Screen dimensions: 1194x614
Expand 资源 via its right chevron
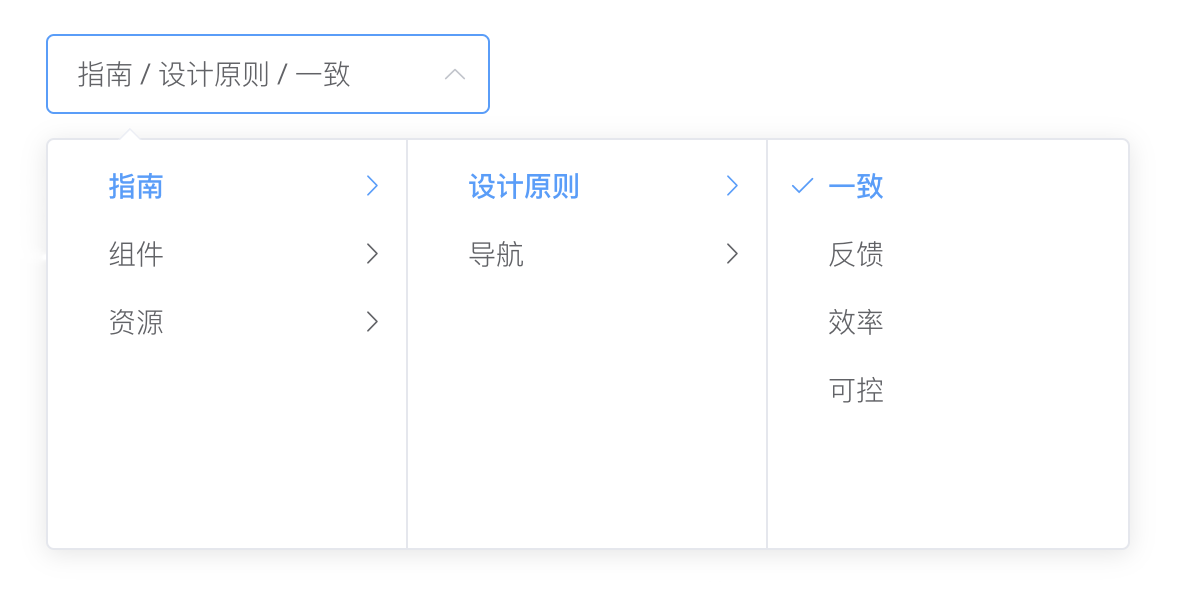pyautogui.click(x=372, y=322)
